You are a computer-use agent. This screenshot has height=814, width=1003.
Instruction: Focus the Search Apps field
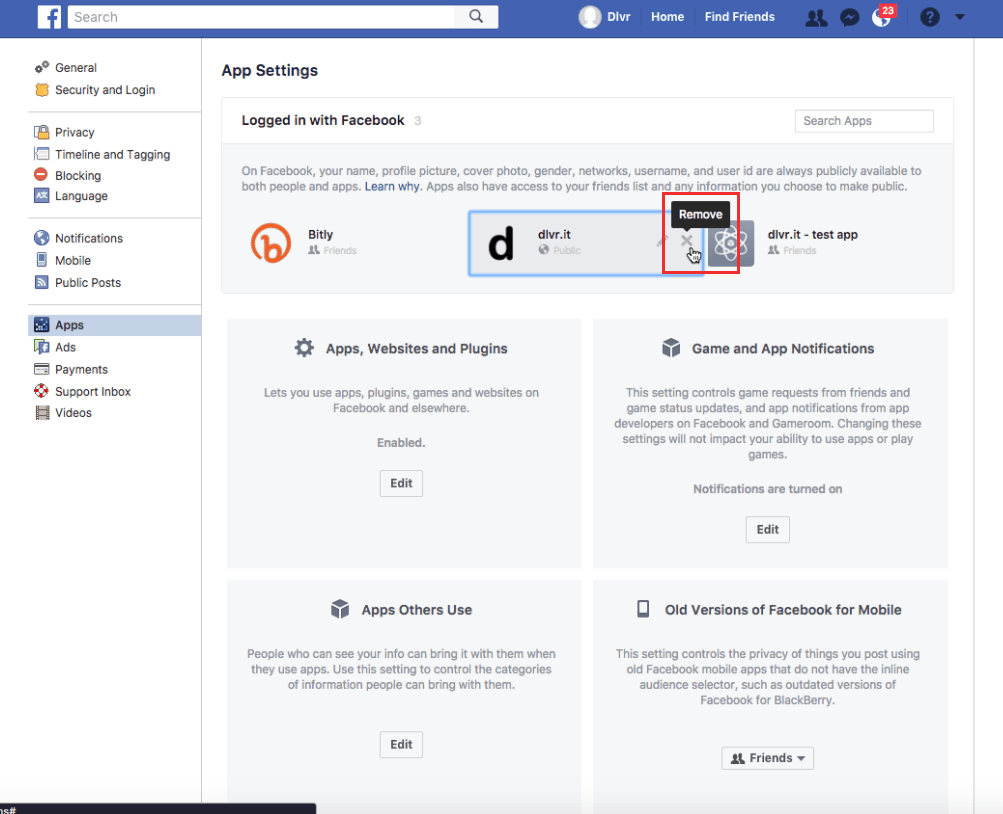click(864, 121)
